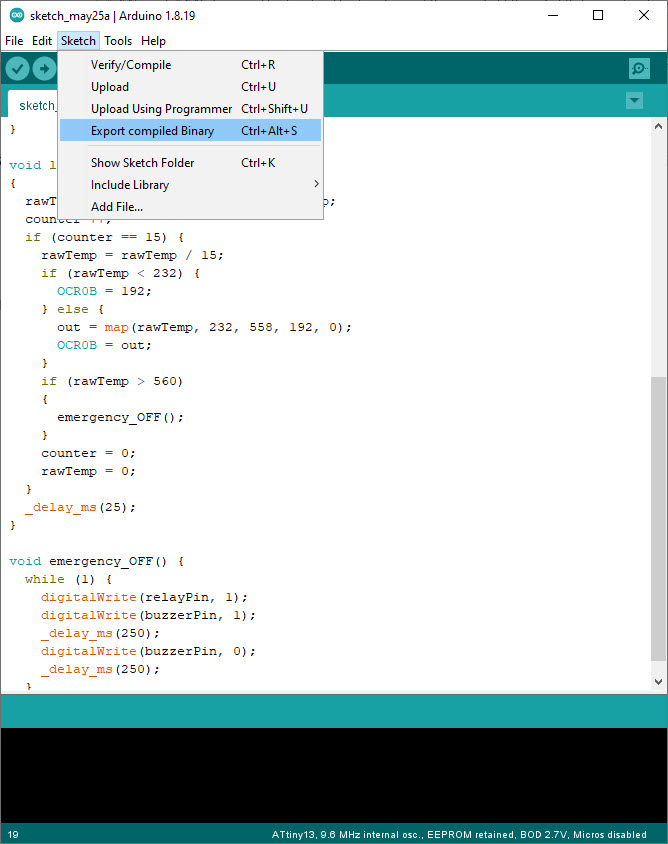Click the Upload arrow toolbar icon
This screenshot has width=668, height=844.
tap(44, 68)
